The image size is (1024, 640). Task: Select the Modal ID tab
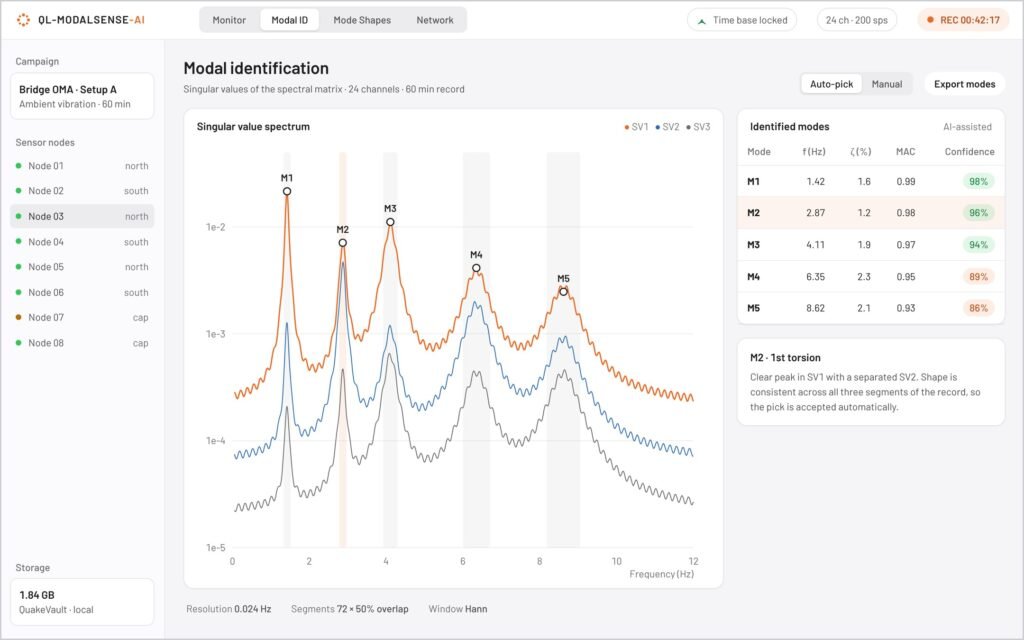click(289, 20)
